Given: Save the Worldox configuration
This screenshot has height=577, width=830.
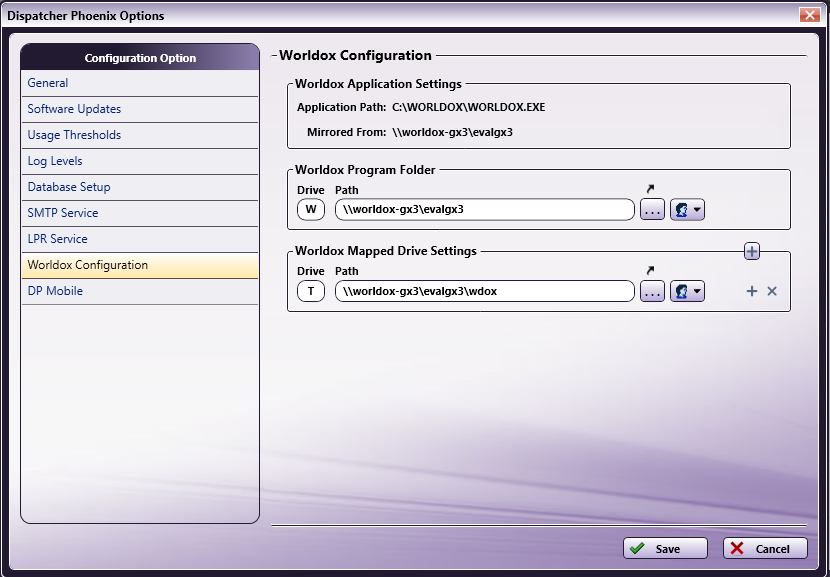Looking at the screenshot, I should pos(665,548).
